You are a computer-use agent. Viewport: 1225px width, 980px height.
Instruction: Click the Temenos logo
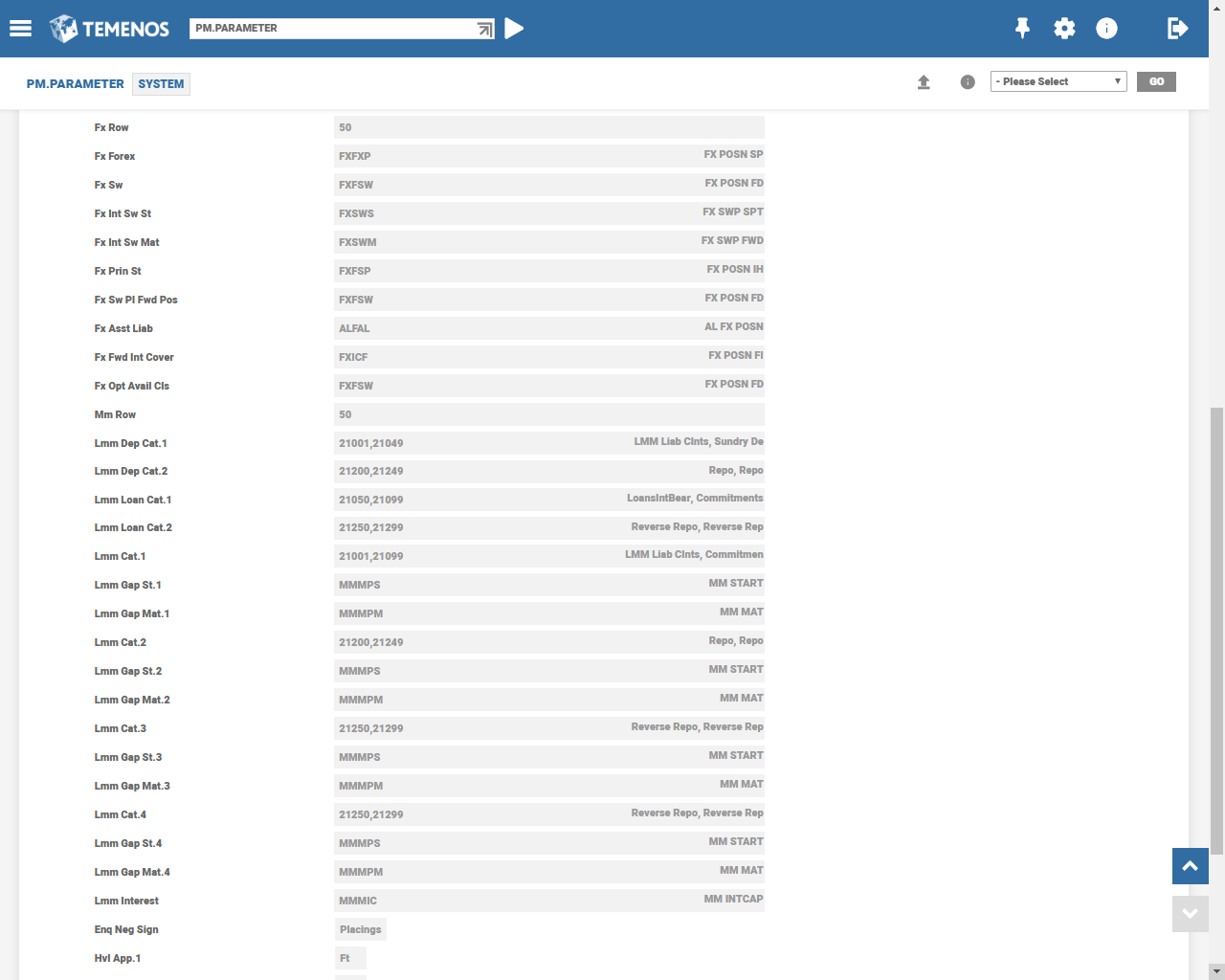click(x=109, y=29)
